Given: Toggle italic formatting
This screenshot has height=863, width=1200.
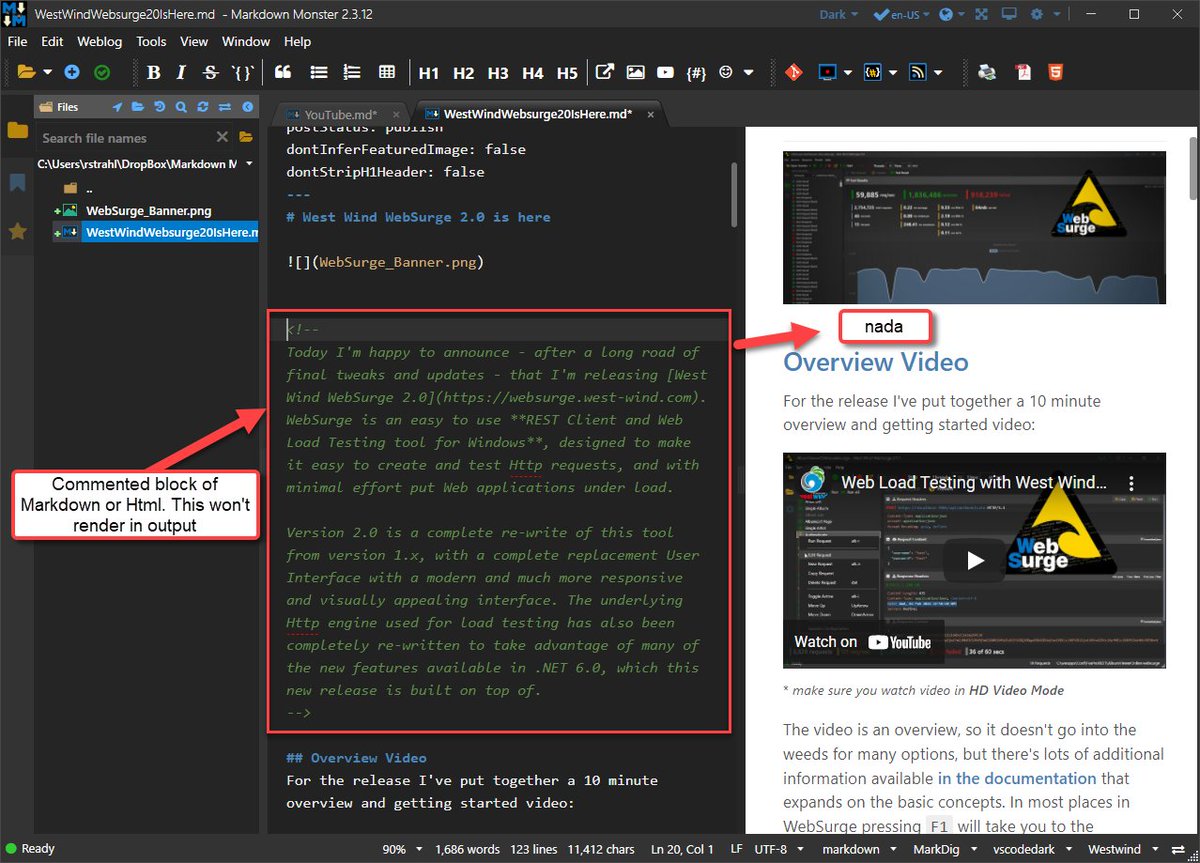Looking at the screenshot, I should 181,72.
